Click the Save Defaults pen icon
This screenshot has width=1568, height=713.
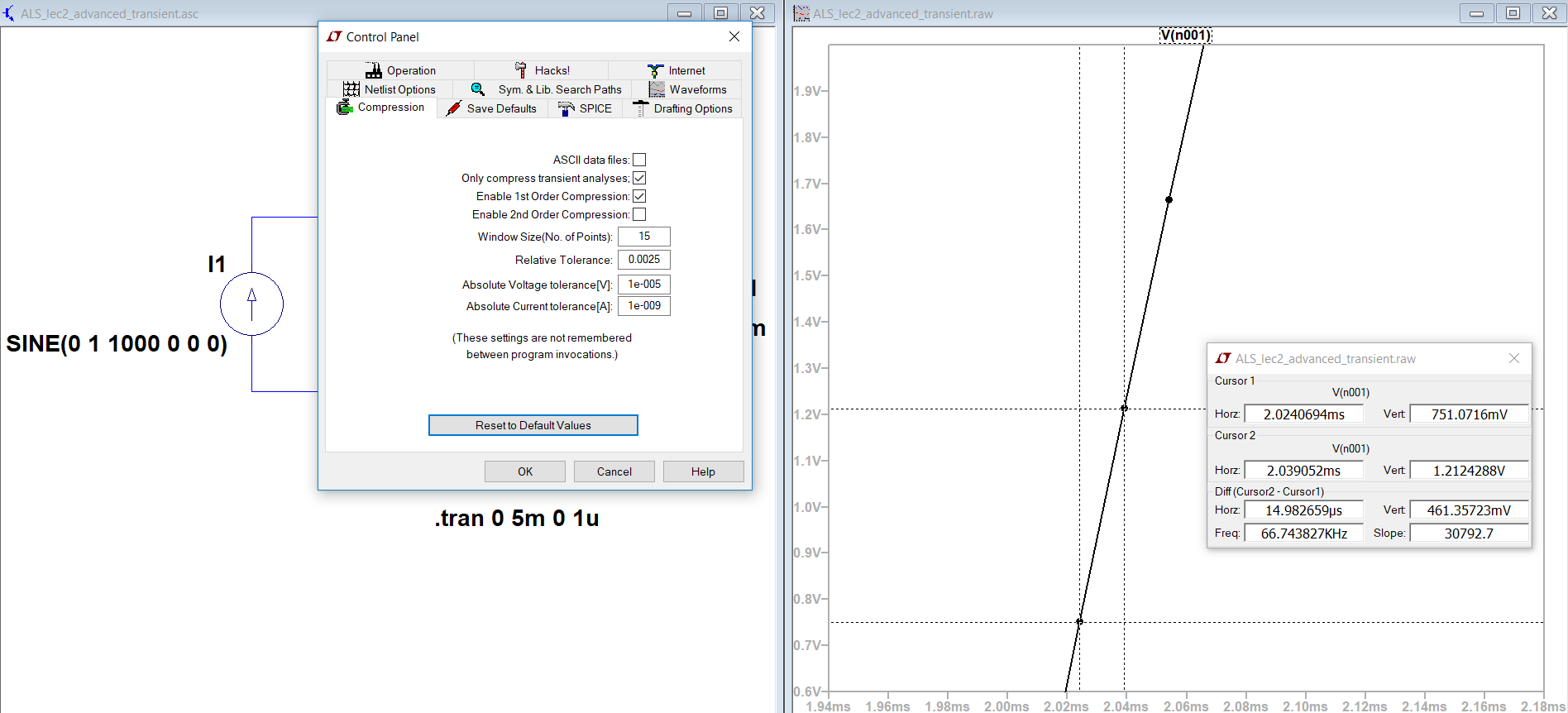point(453,108)
